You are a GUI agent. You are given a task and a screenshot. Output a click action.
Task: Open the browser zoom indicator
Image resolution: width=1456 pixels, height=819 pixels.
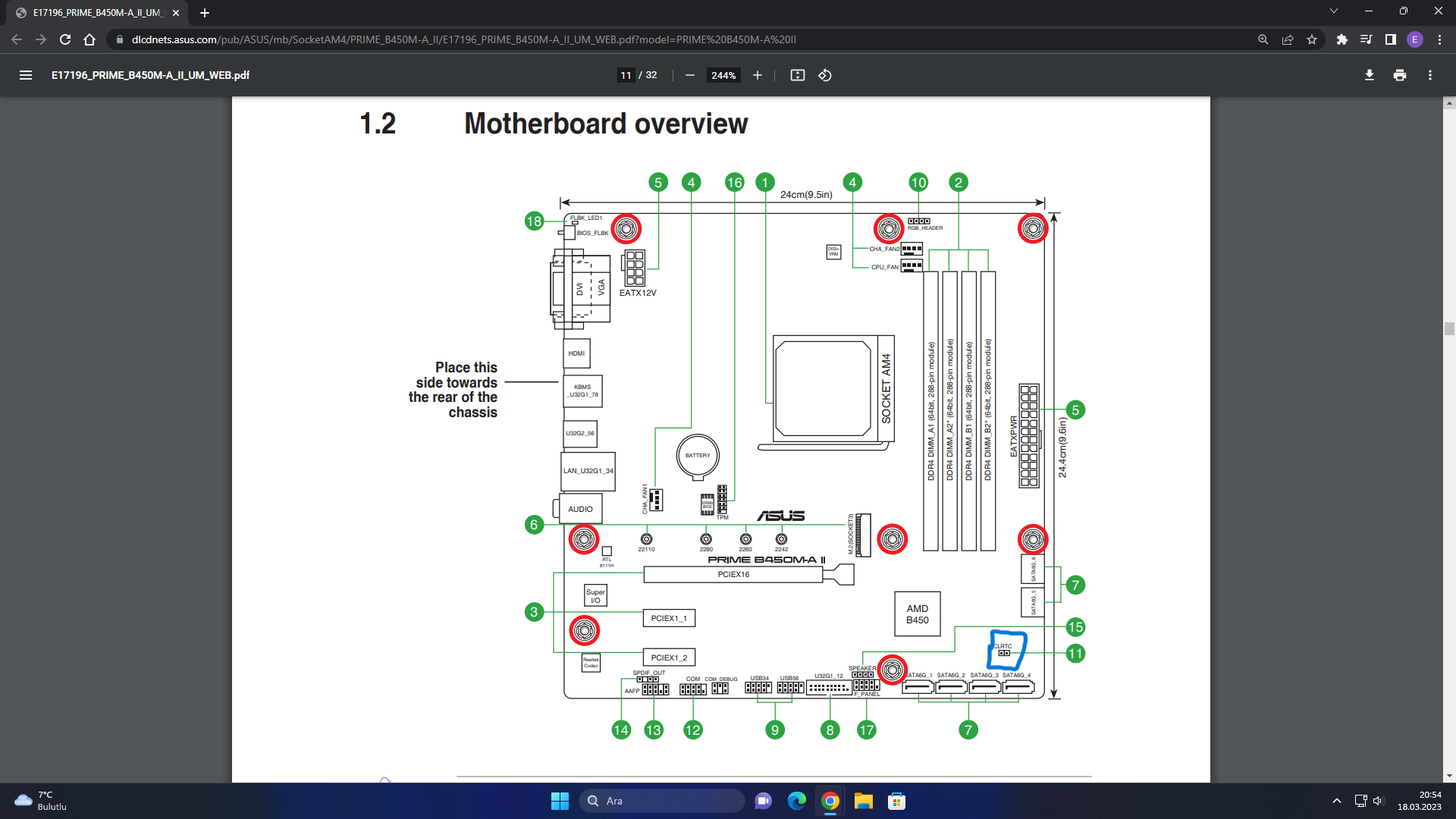pos(1263,39)
